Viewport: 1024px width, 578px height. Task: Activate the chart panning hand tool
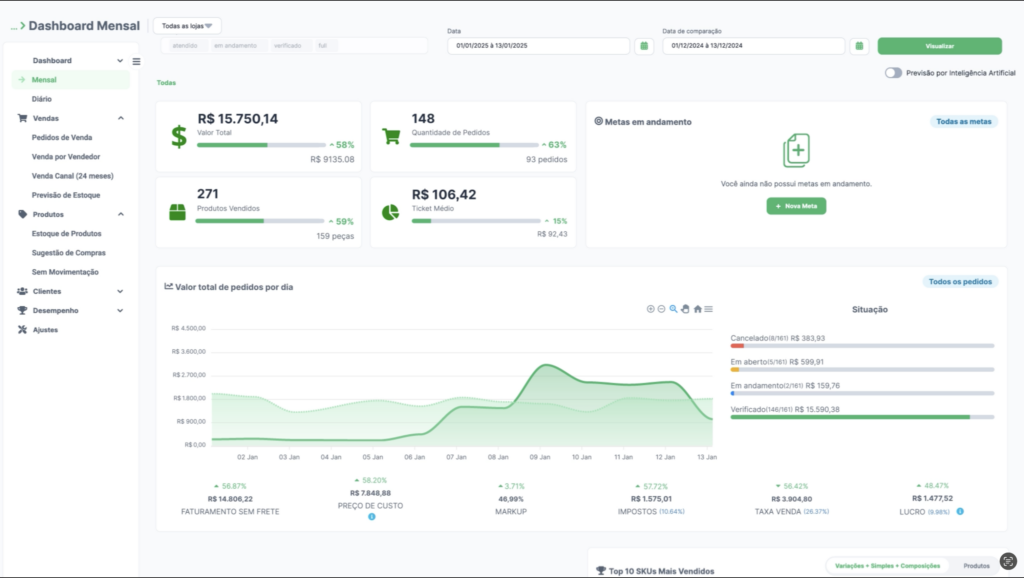tap(685, 309)
